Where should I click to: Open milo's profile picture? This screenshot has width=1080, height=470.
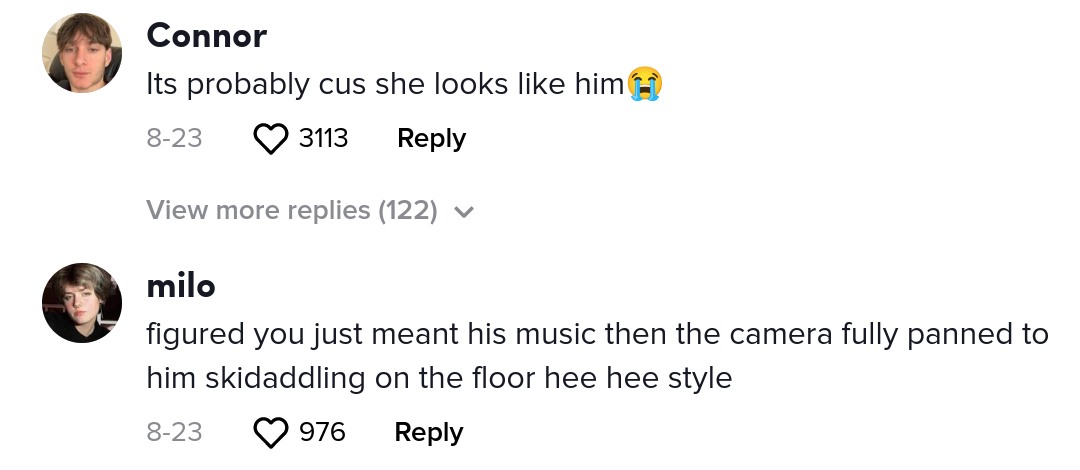tap(82, 303)
